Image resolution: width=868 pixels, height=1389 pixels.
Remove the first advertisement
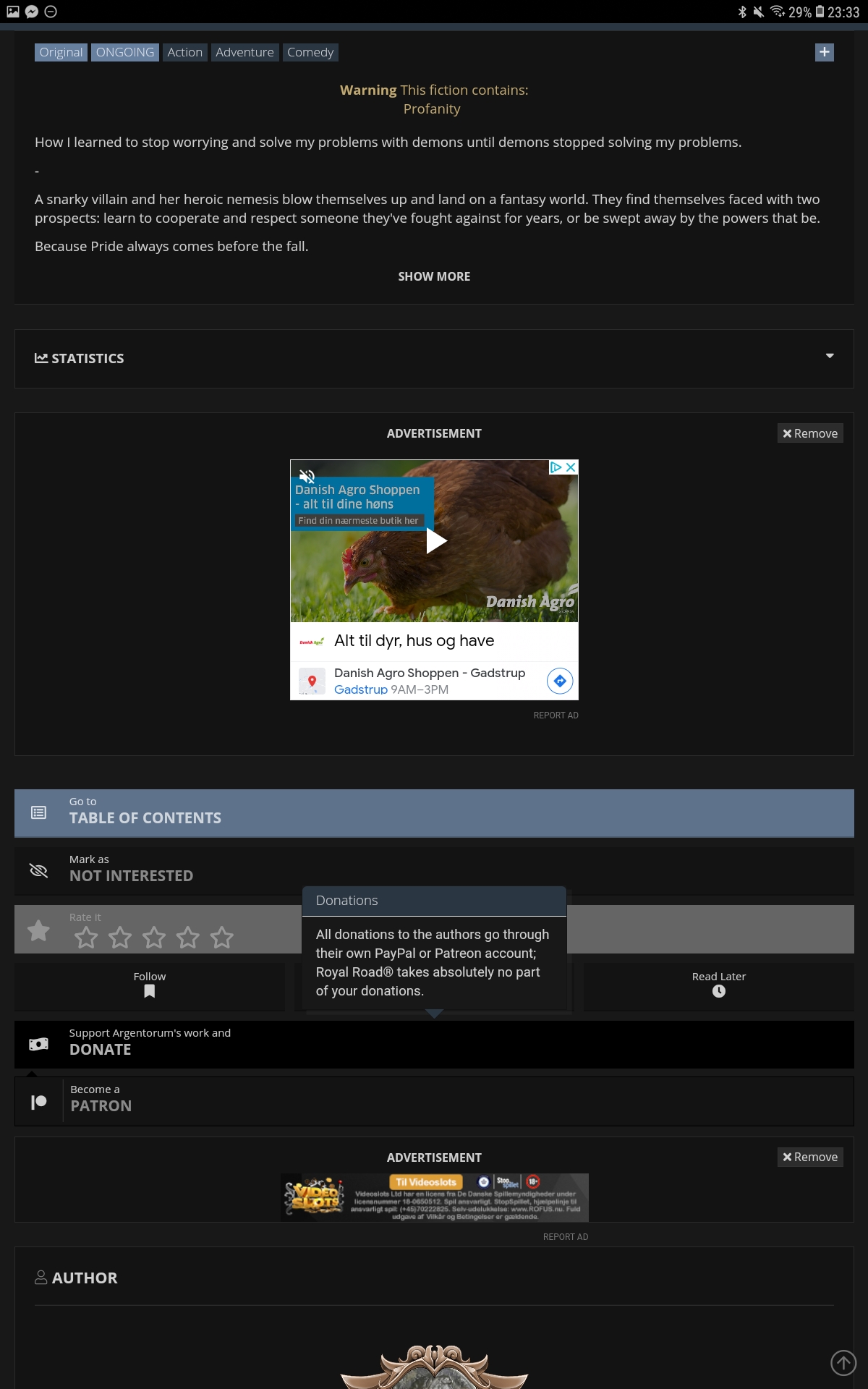pos(810,433)
